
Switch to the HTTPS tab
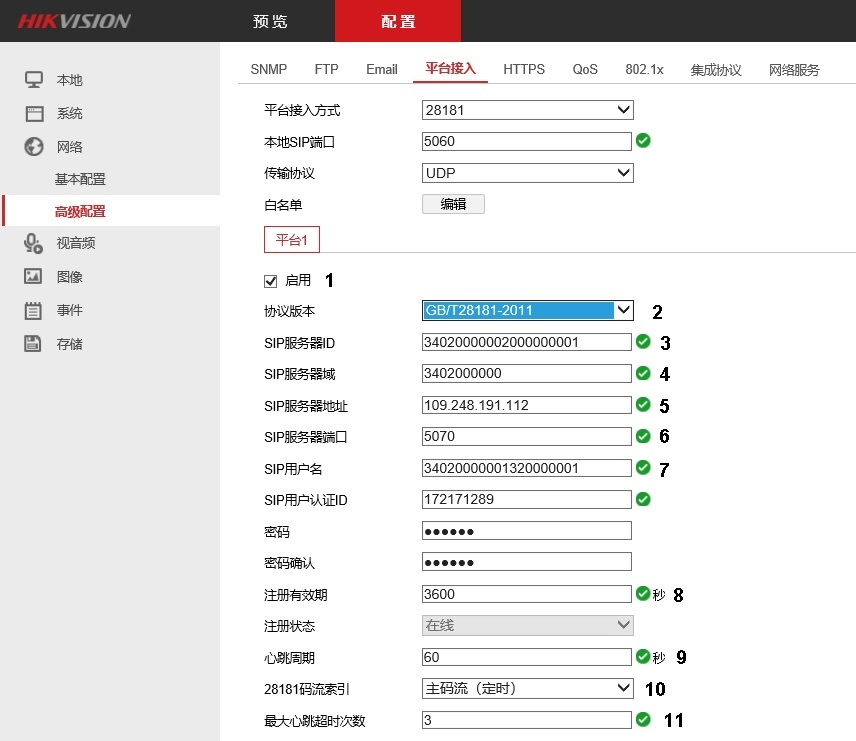coord(524,69)
